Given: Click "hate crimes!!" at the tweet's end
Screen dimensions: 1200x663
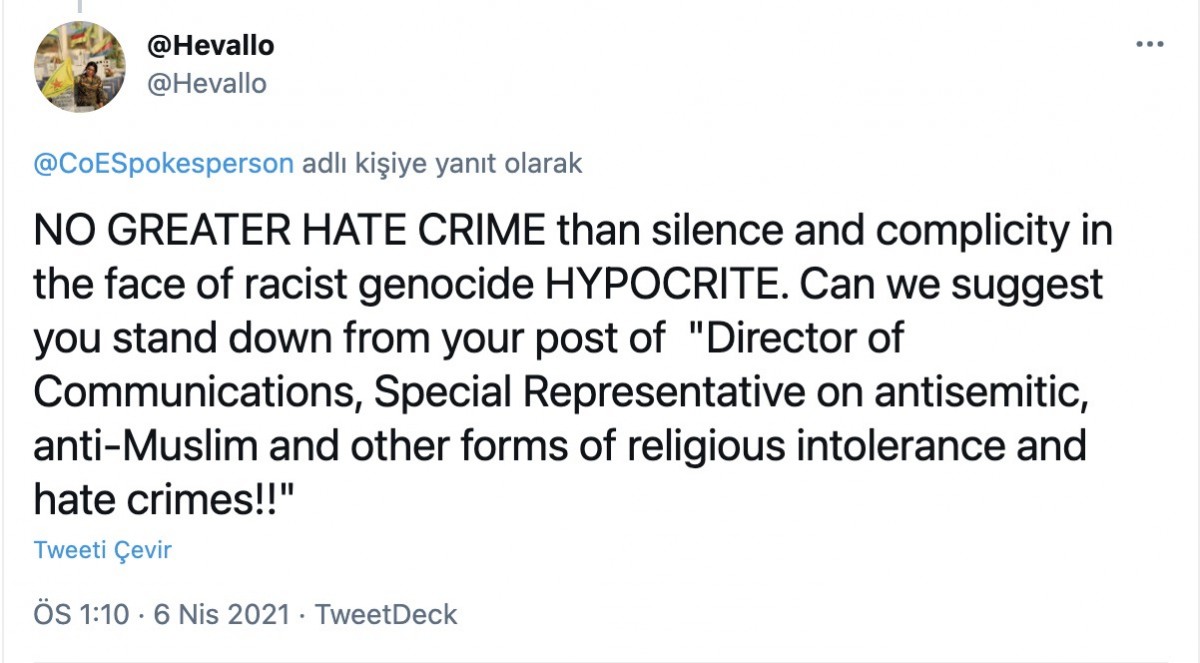Looking at the screenshot, I should tap(159, 498).
